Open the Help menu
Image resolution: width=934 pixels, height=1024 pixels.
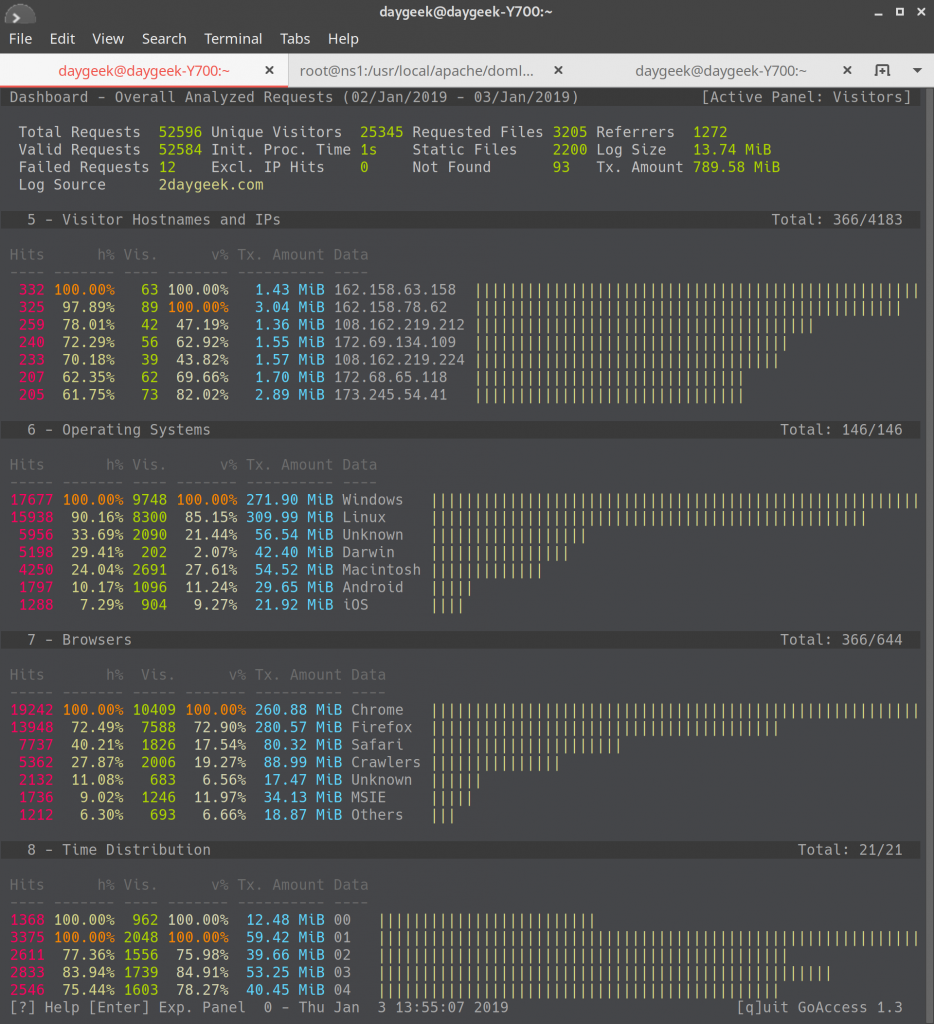(x=343, y=39)
